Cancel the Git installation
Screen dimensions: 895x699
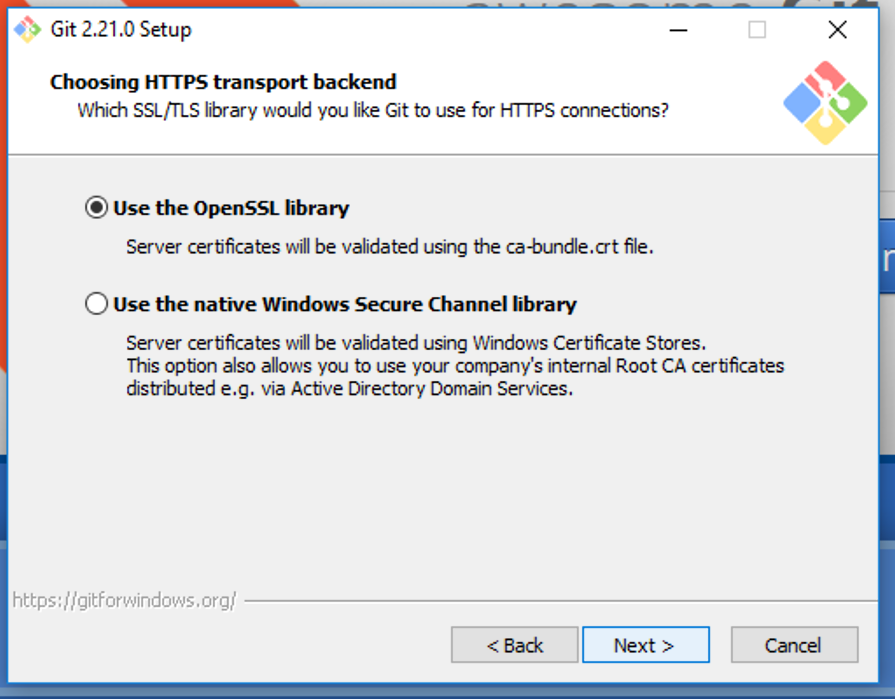[x=793, y=645]
